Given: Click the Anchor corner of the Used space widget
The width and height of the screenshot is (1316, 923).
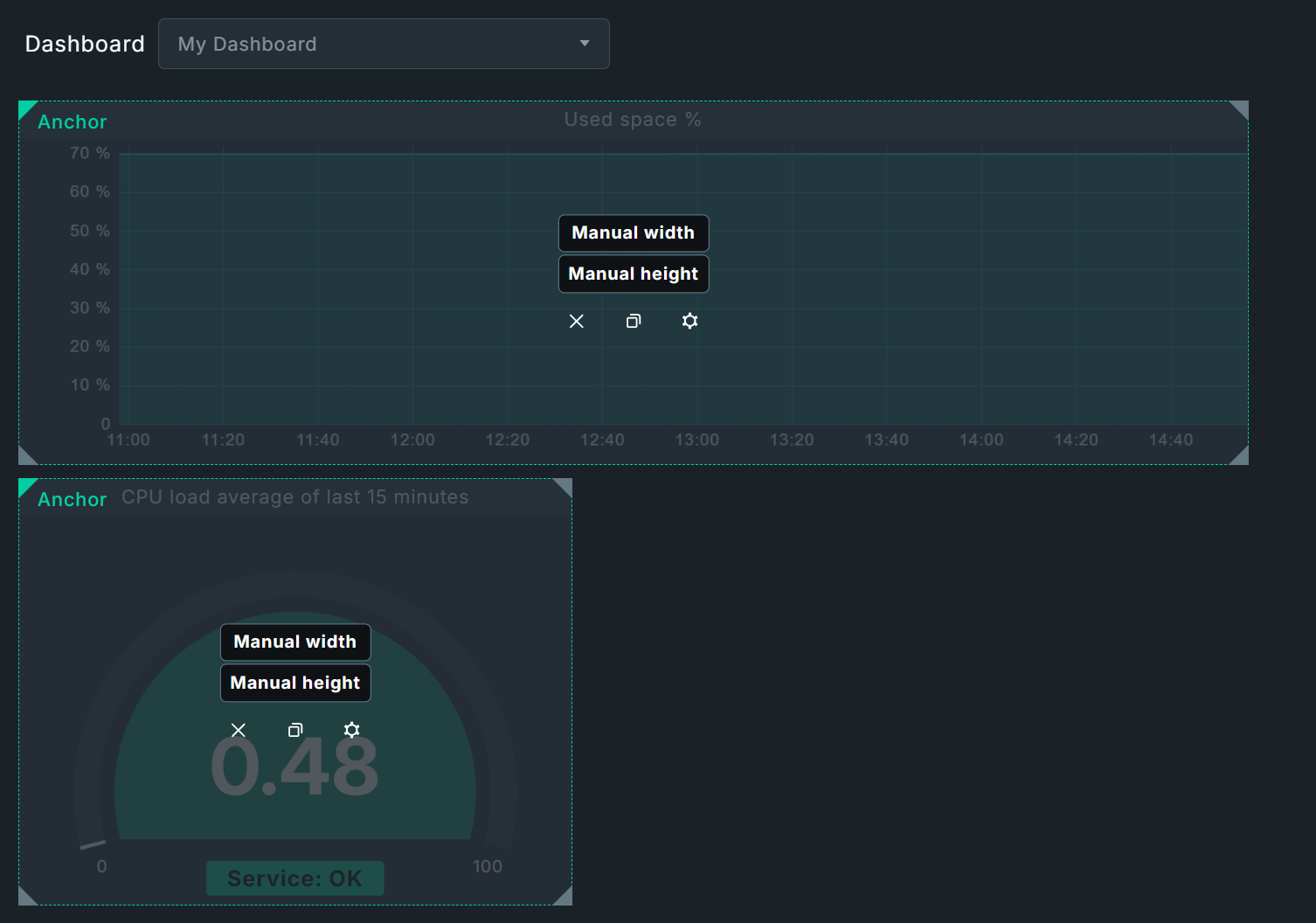Looking at the screenshot, I should 72,121.
